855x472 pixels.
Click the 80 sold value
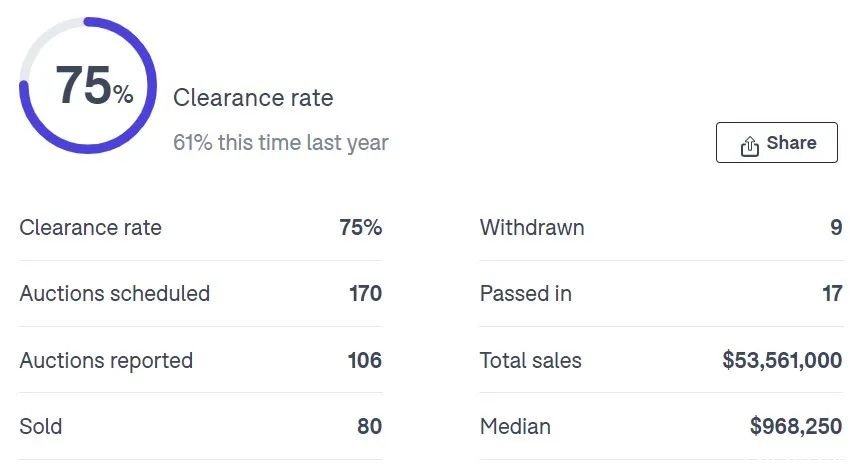[369, 426]
